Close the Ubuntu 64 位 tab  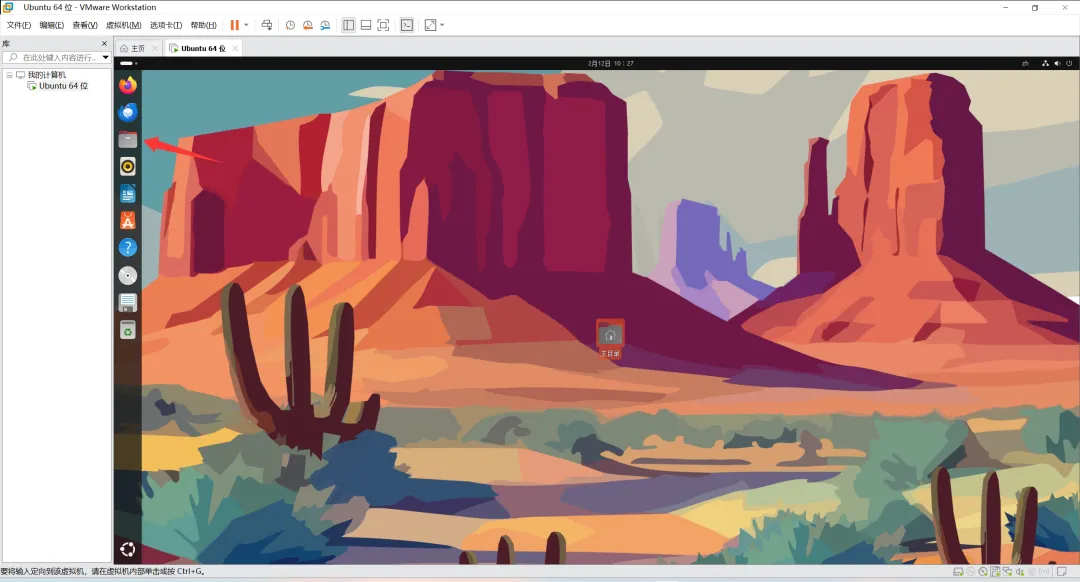(235, 48)
